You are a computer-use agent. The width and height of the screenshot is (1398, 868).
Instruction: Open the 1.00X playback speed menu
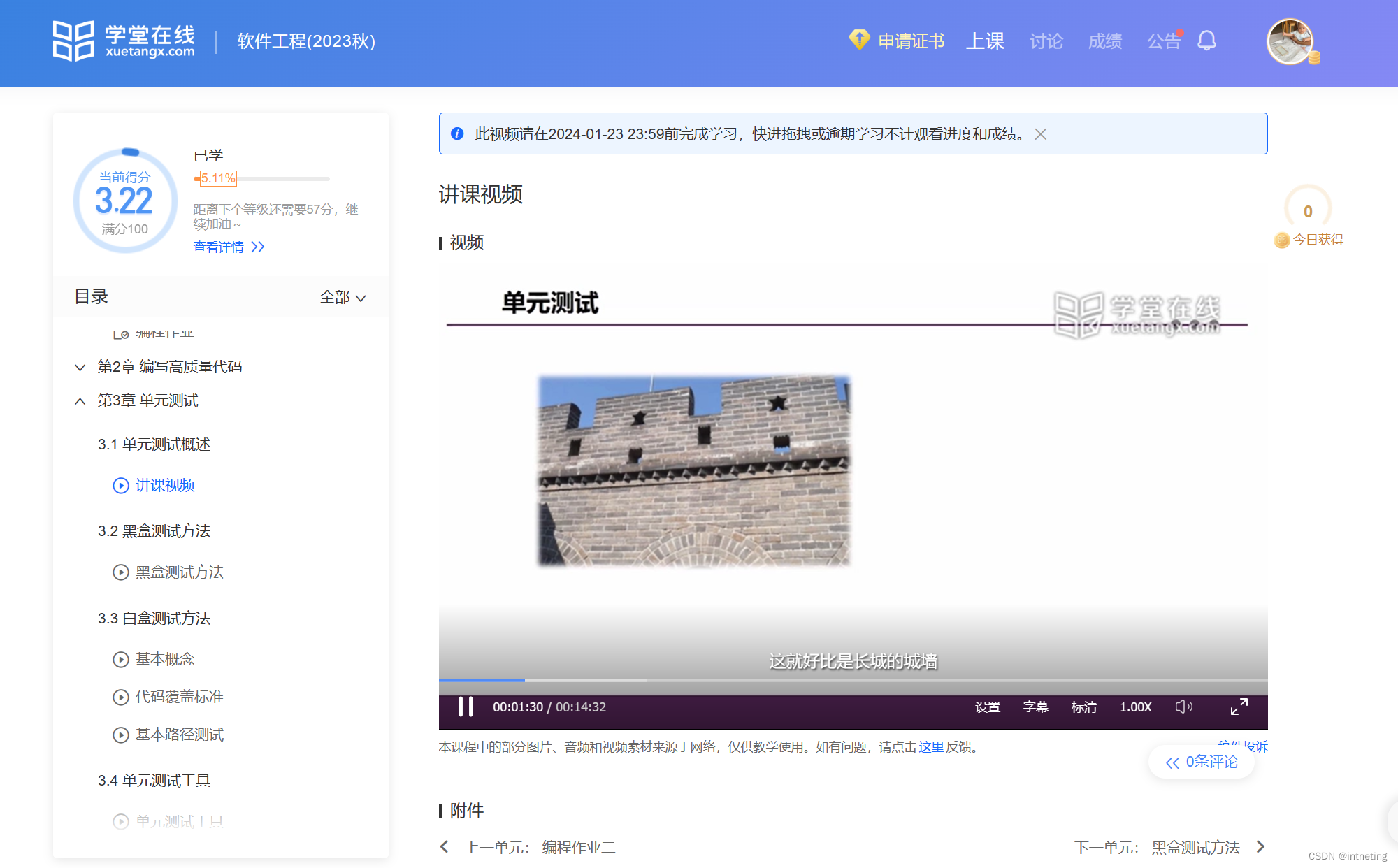[x=1135, y=707]
